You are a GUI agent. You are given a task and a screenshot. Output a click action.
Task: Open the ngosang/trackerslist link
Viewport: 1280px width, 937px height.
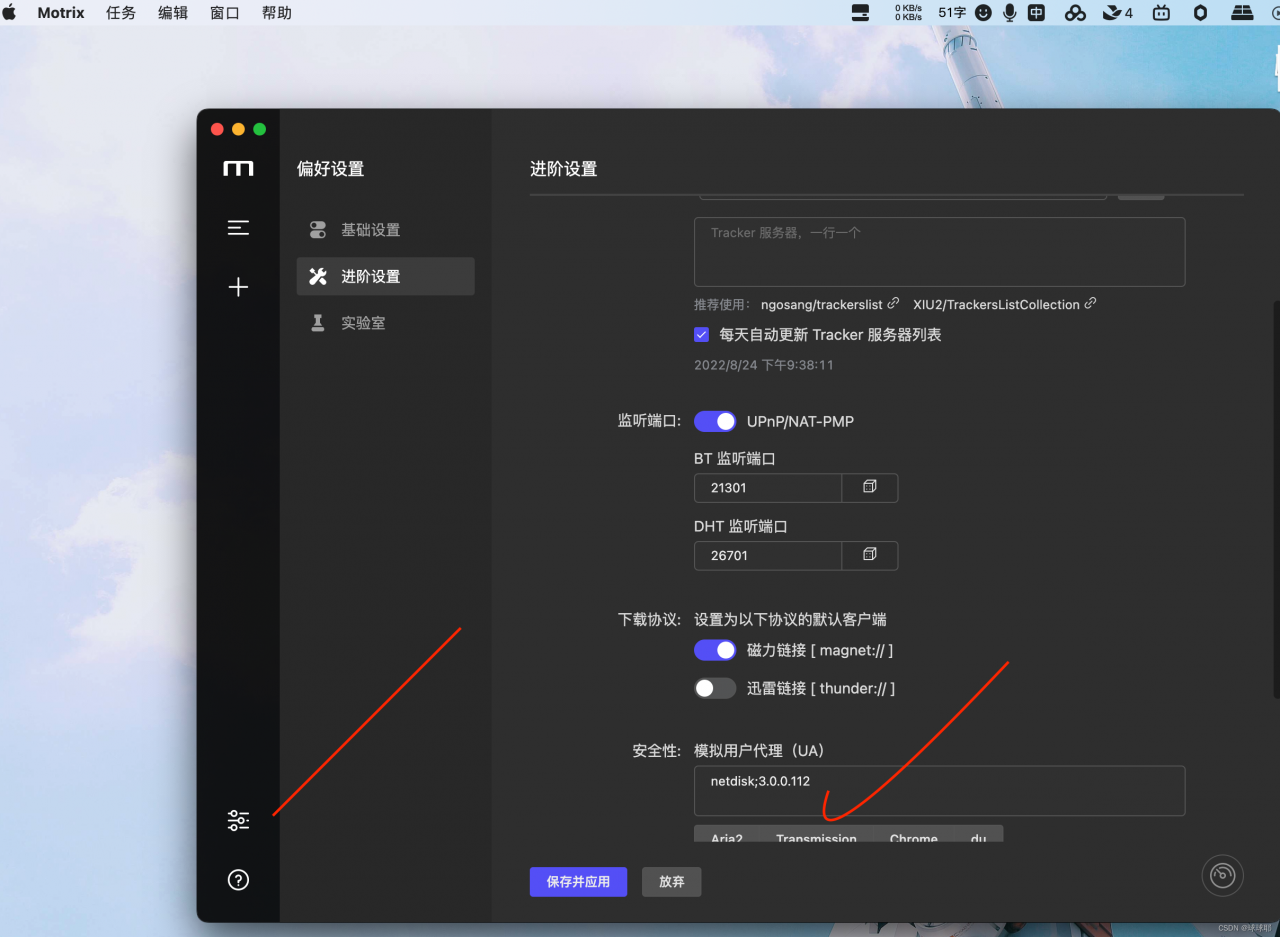point(830,305)
